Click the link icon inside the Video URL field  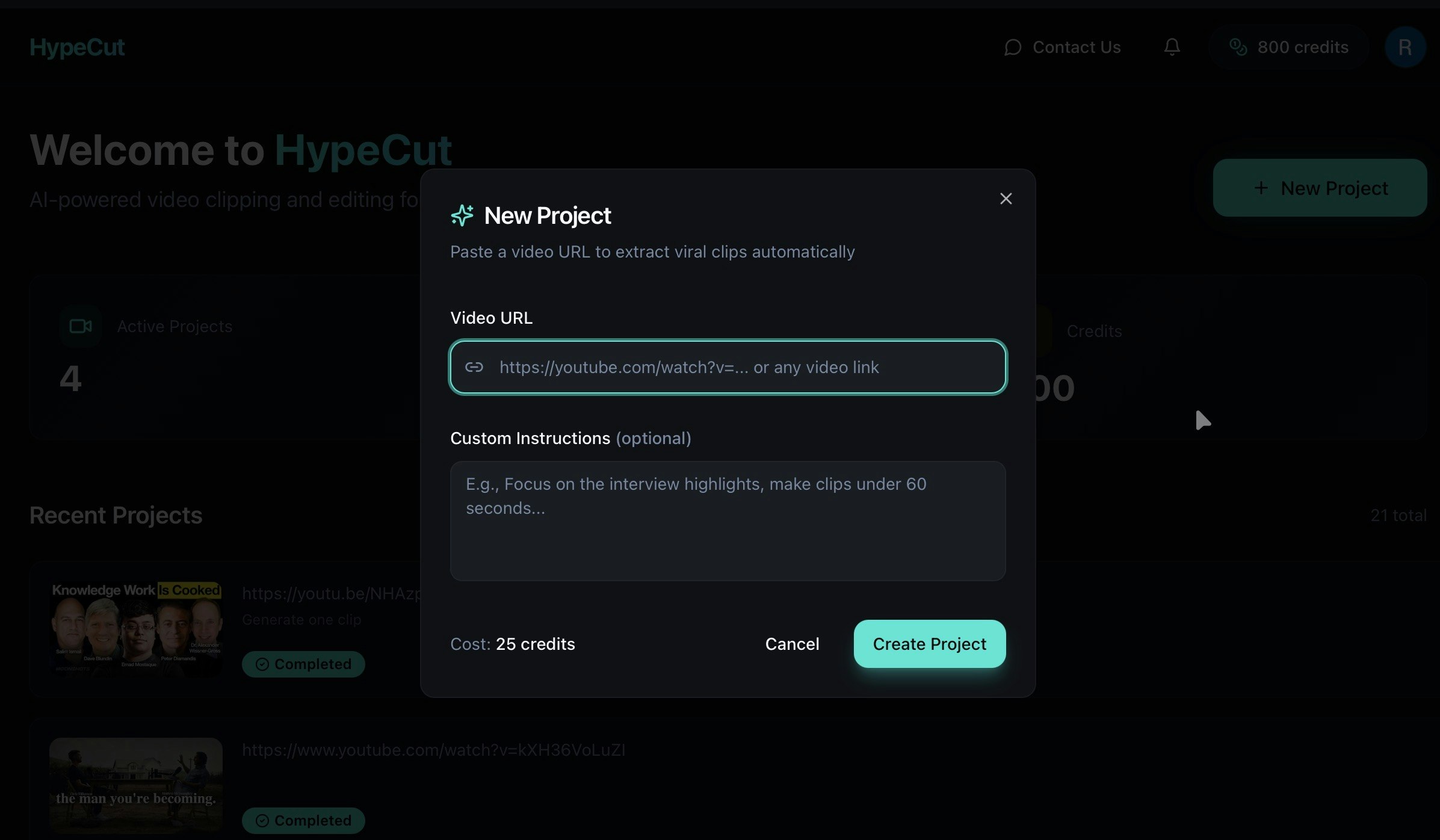pyautogui.click(x=475, y=367)
